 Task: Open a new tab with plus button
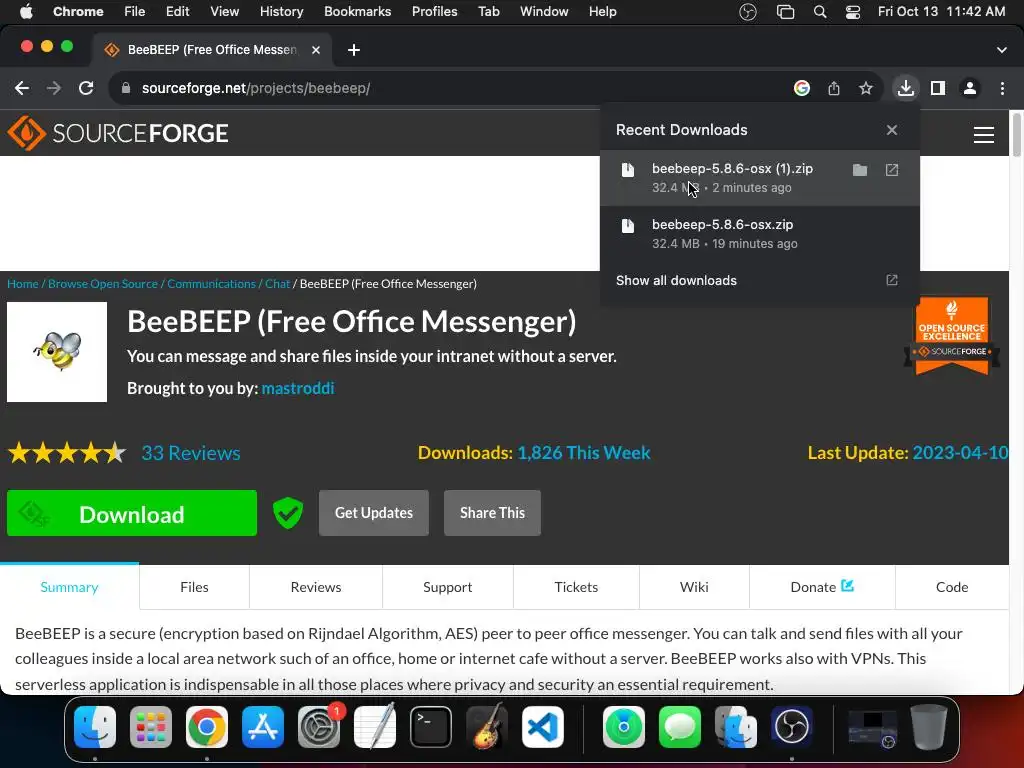pos(354,50)
